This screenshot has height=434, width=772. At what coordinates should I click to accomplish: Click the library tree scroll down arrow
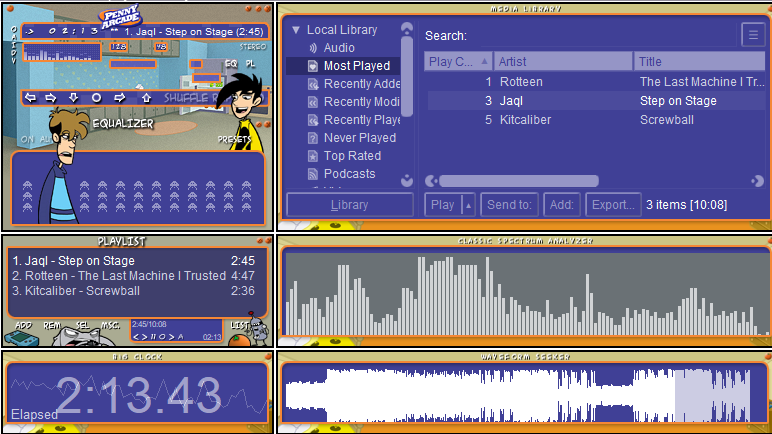pos(407,180)
